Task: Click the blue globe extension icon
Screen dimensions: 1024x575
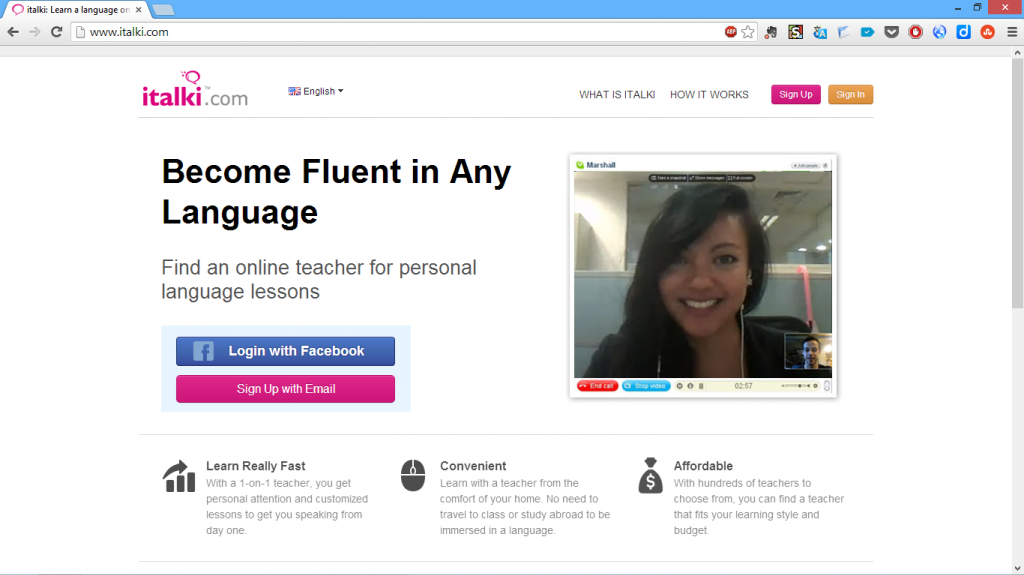Action: point(939,31)
